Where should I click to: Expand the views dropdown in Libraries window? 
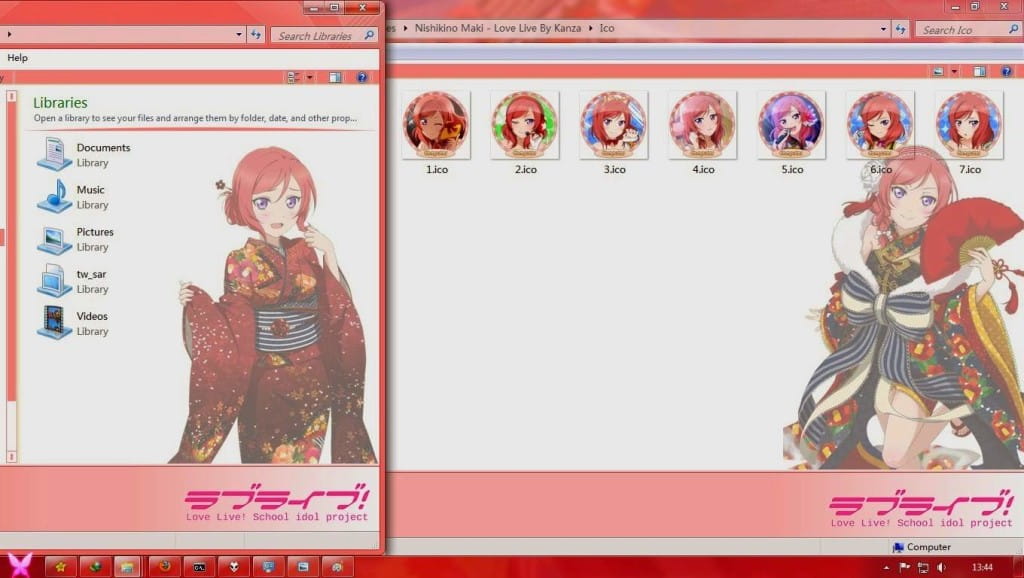[310, 77]
